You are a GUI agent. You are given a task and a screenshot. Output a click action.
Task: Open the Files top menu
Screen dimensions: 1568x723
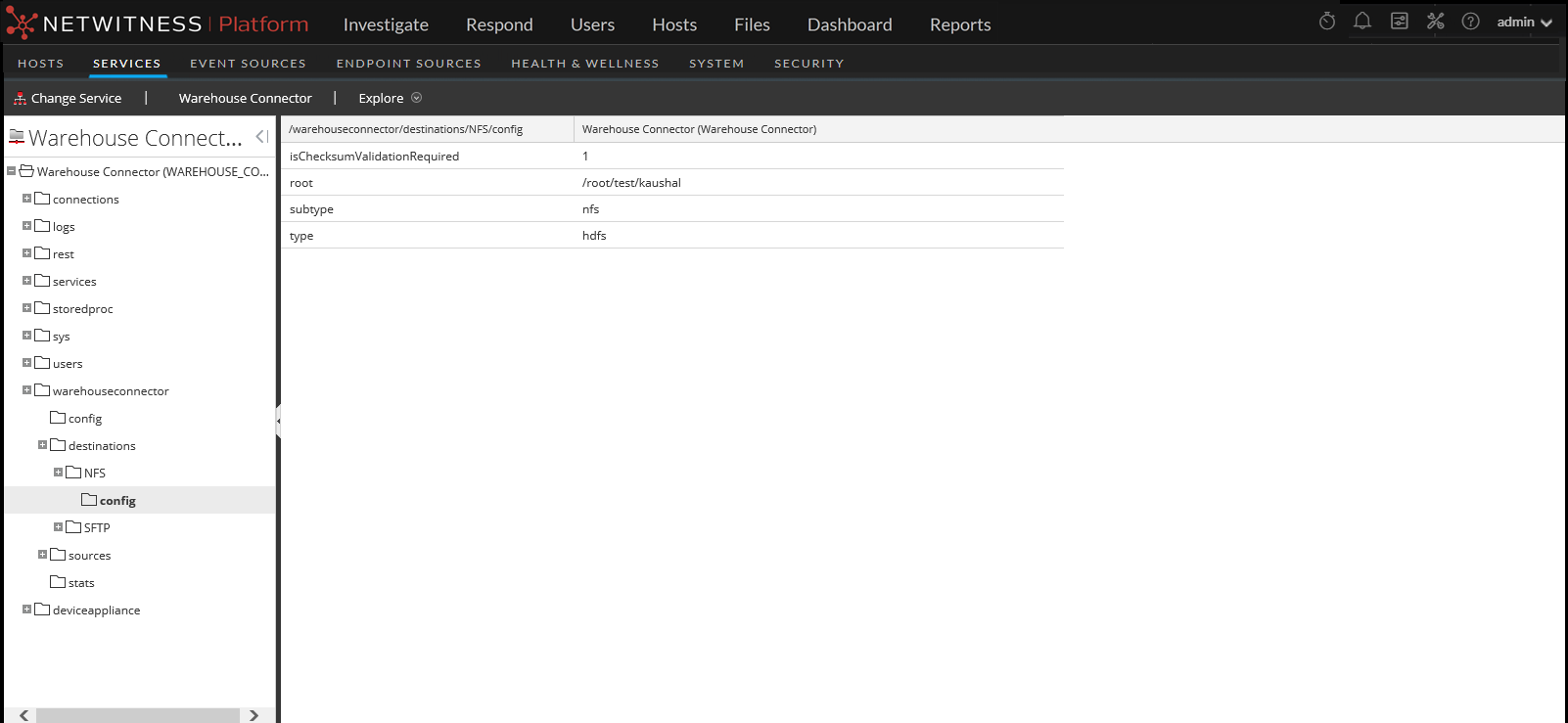tap(752, 24)
